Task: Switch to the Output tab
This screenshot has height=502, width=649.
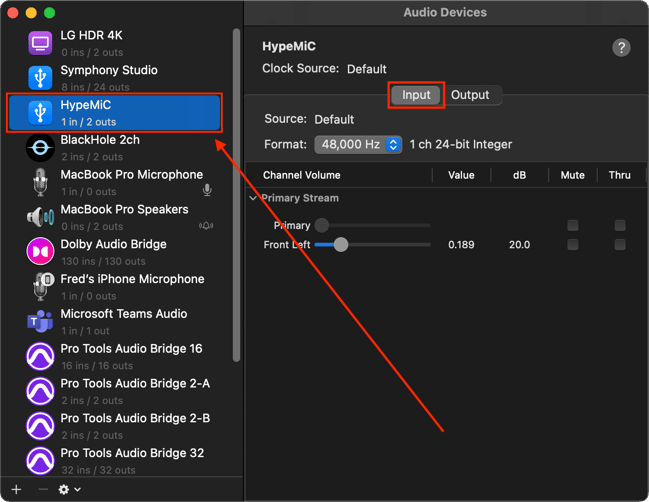Action: 470,95
